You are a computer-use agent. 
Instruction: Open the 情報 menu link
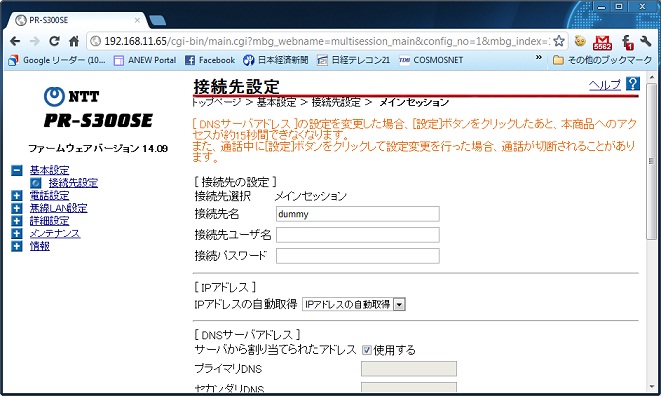click(40, 246)
